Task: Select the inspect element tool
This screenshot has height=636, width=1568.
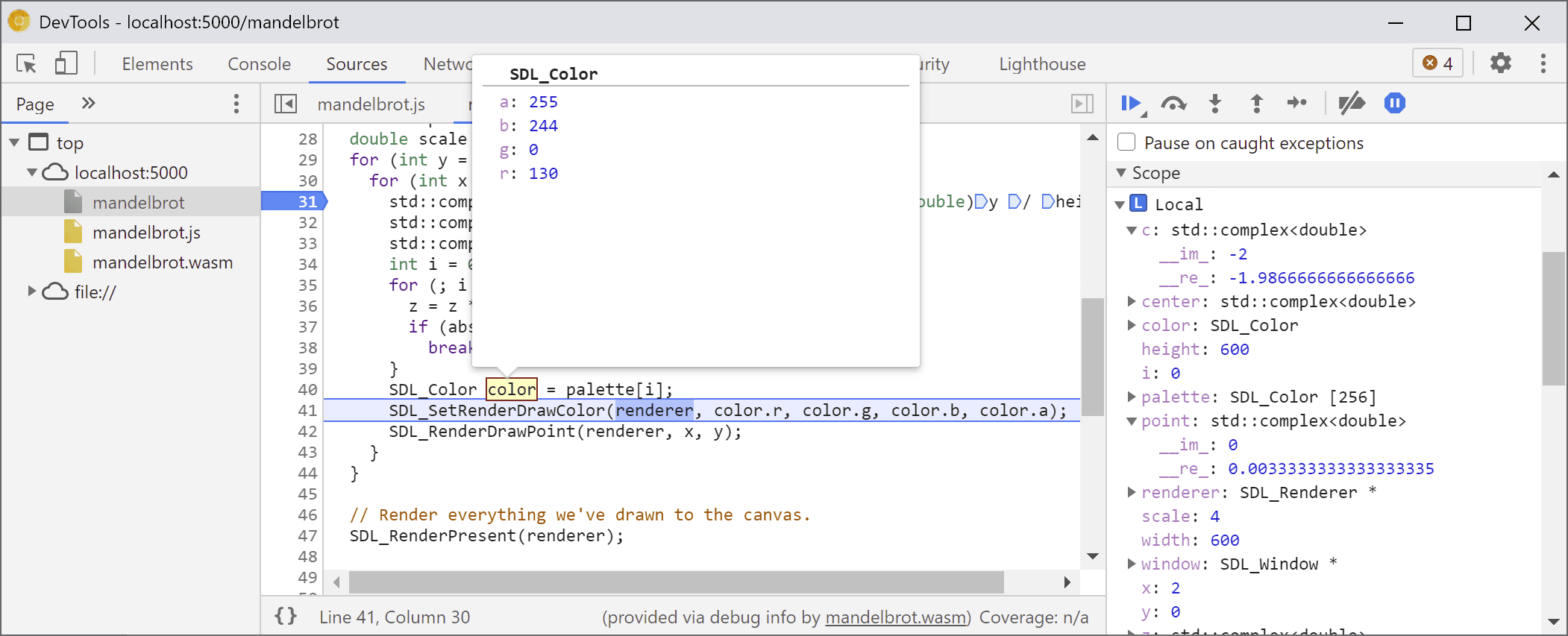Action: (27, 64)
